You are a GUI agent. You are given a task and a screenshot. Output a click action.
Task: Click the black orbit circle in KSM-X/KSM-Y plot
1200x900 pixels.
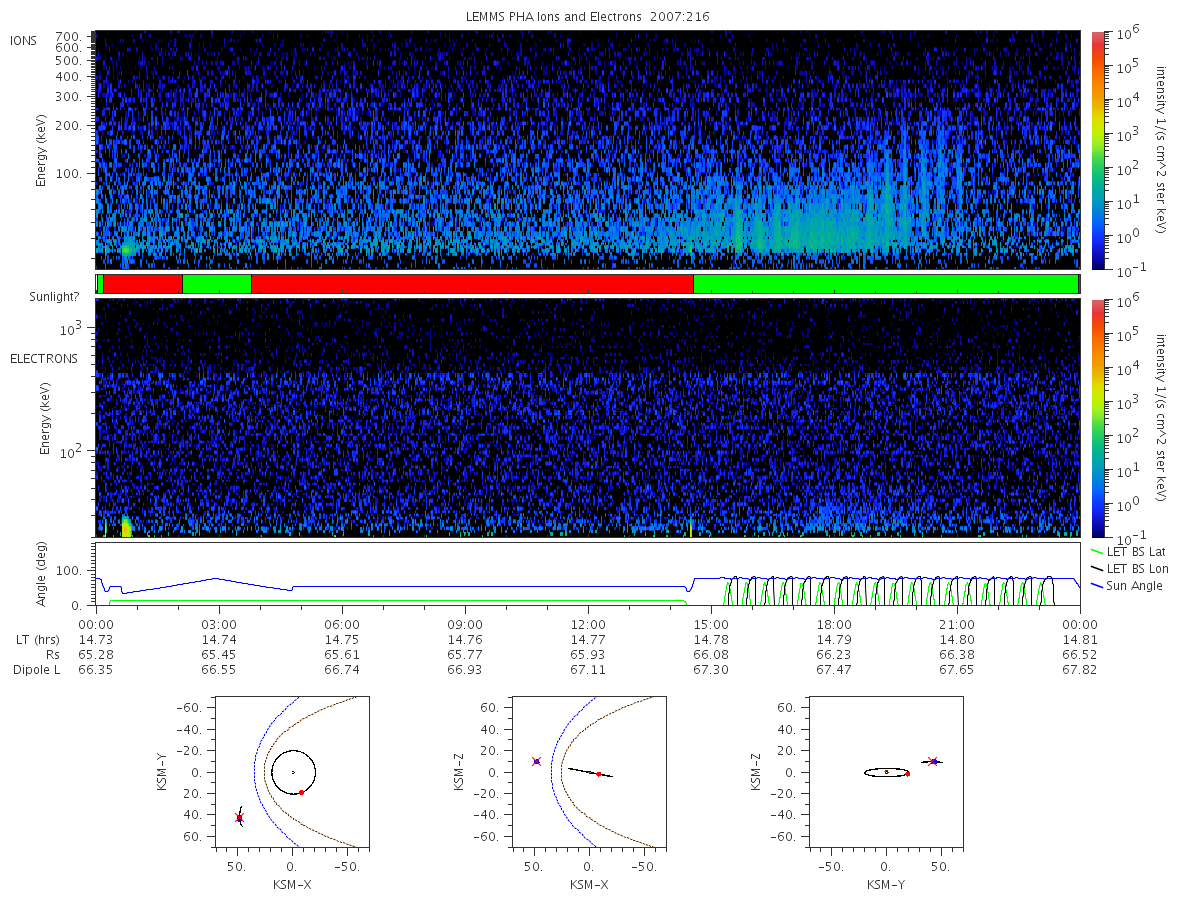point(293,772)
